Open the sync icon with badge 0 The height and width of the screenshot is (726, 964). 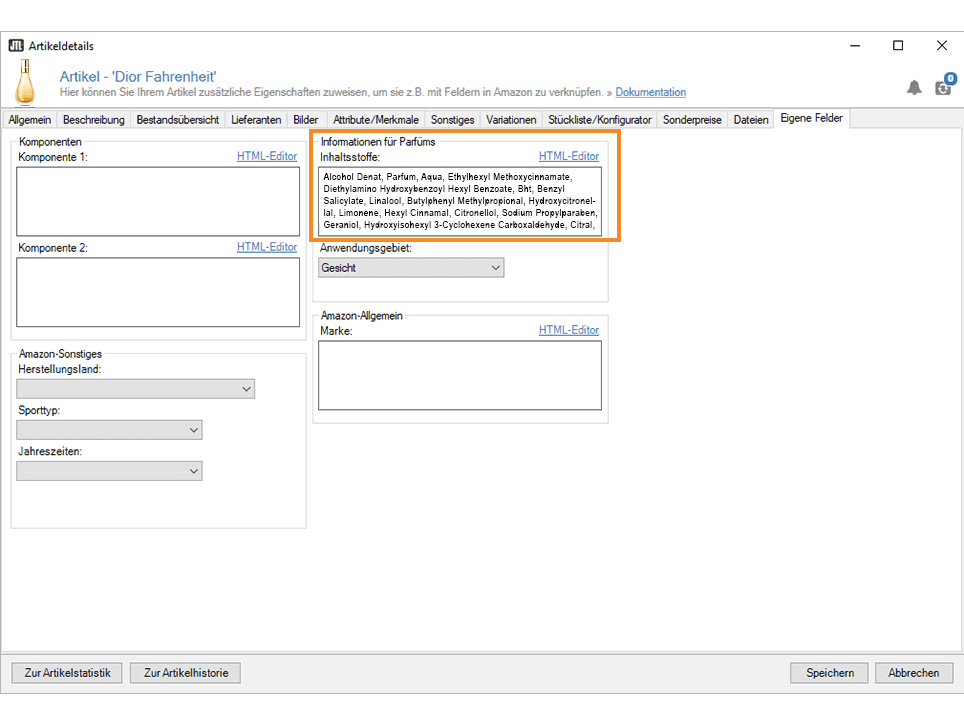click(x=943, y=87)
